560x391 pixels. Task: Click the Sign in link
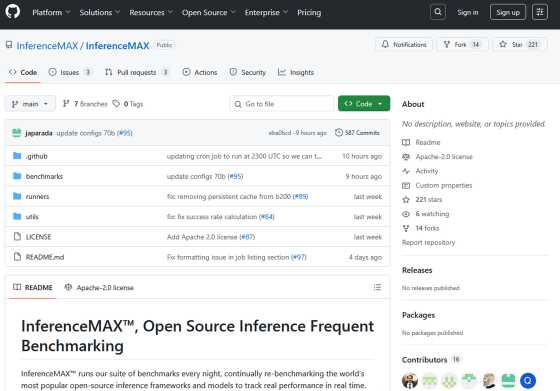point(467,12)
